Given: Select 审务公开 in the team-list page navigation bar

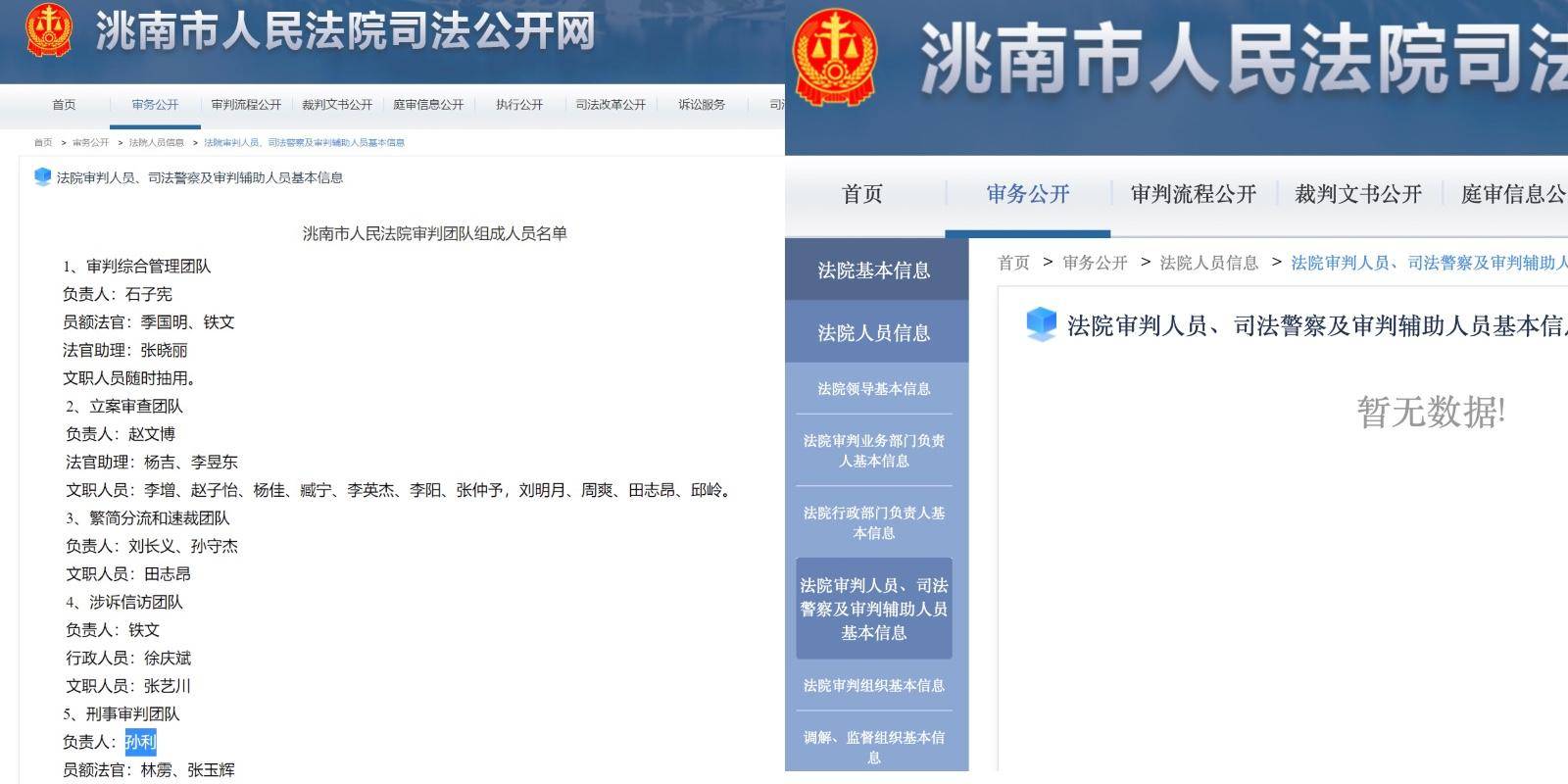Looking at the screenshot, I should click(155, 105).
